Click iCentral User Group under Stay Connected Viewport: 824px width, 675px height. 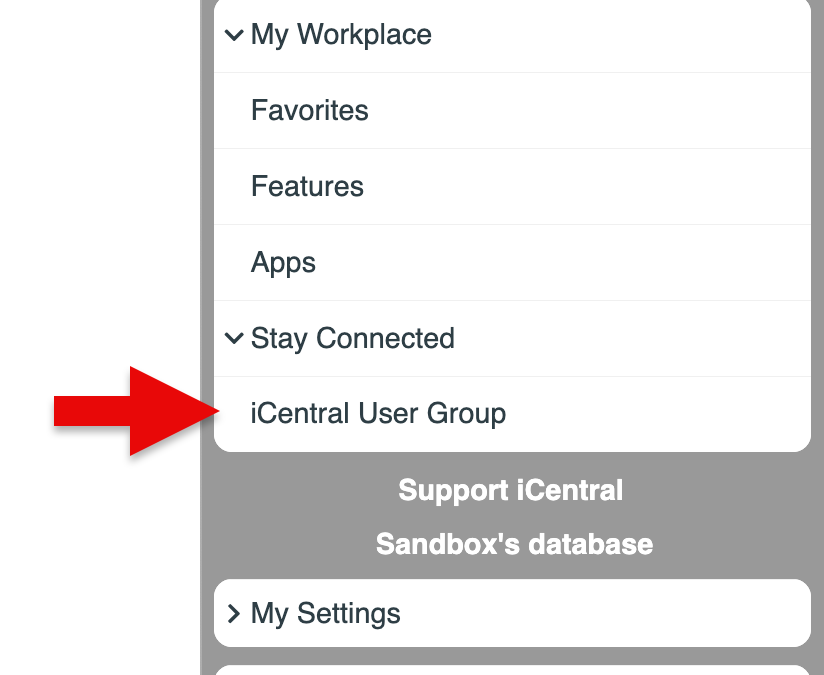tap(378, 413)
